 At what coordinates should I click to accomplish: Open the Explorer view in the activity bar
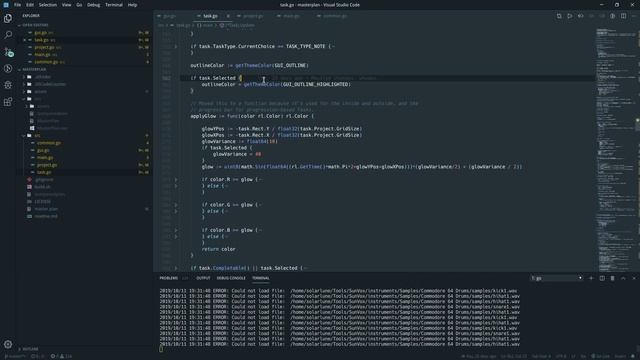tap(8, 18)
